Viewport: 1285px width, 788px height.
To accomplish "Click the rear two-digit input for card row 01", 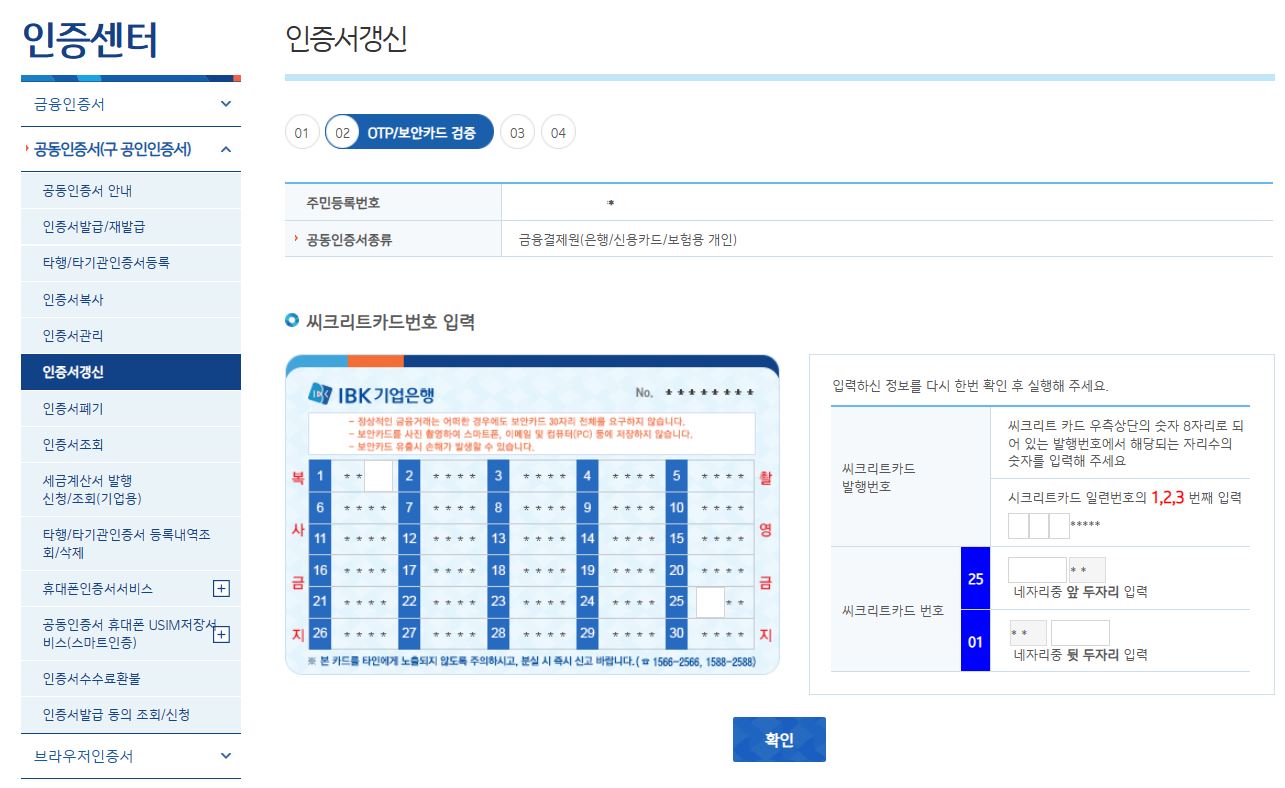I will [1080, 632].
